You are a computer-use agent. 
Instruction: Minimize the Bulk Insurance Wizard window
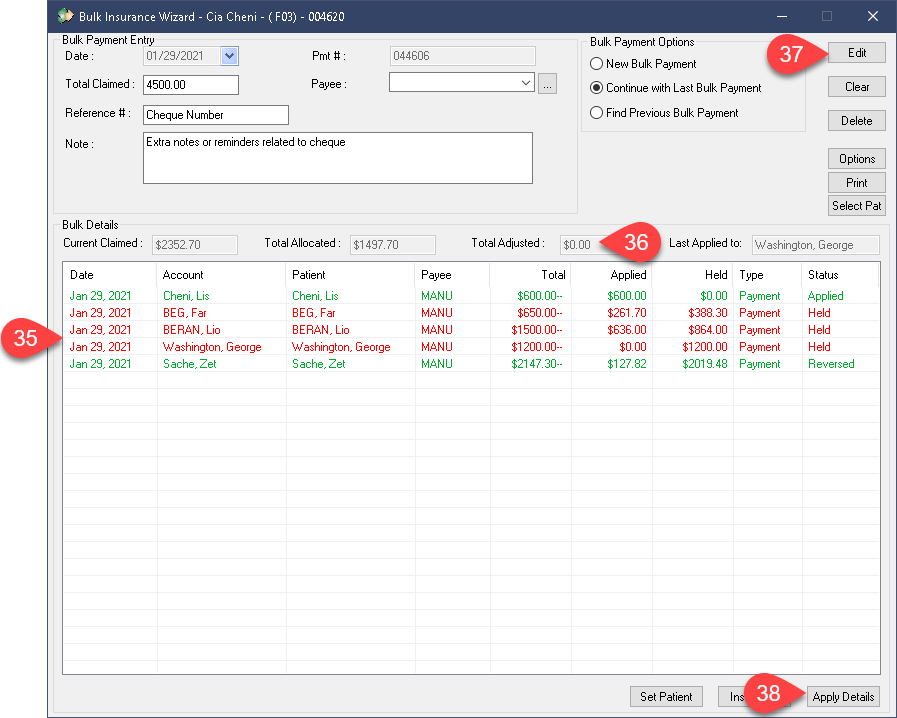coord(781,16)
